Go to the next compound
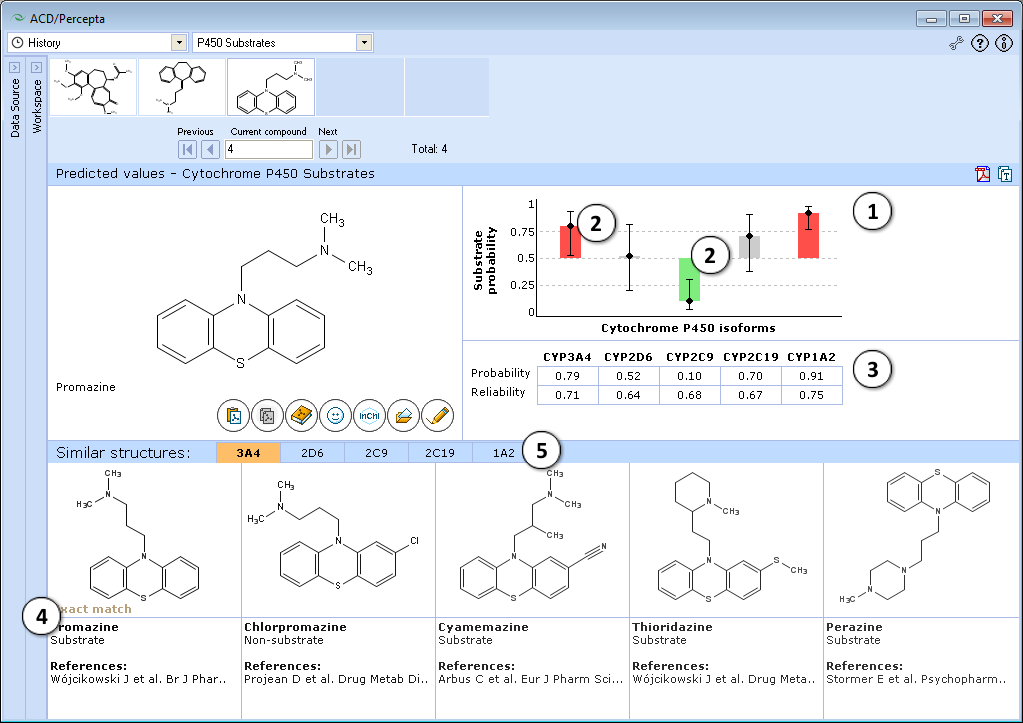 click(x=328, y=149)
